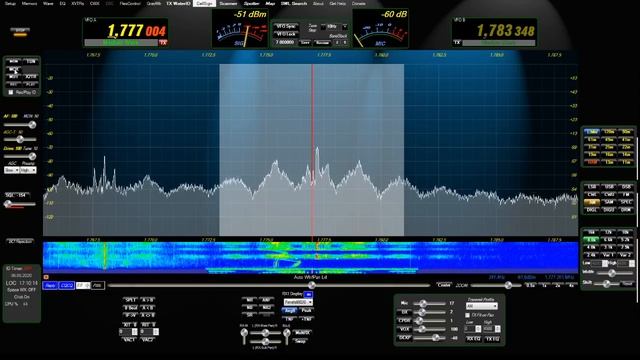The height and width of the screenshot is (360, 640).
Task: Adjust the Zoom slider
Action: tap(495, 285)
